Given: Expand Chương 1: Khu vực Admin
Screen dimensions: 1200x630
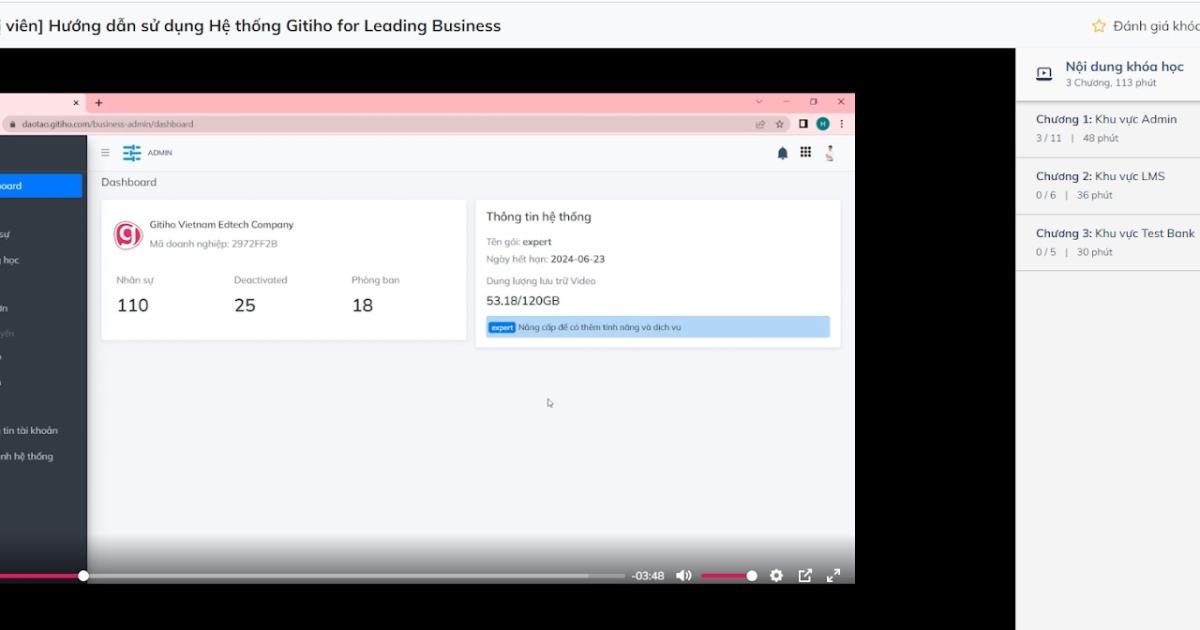Looking at the screenshot, I should [x=1108, y=128].
